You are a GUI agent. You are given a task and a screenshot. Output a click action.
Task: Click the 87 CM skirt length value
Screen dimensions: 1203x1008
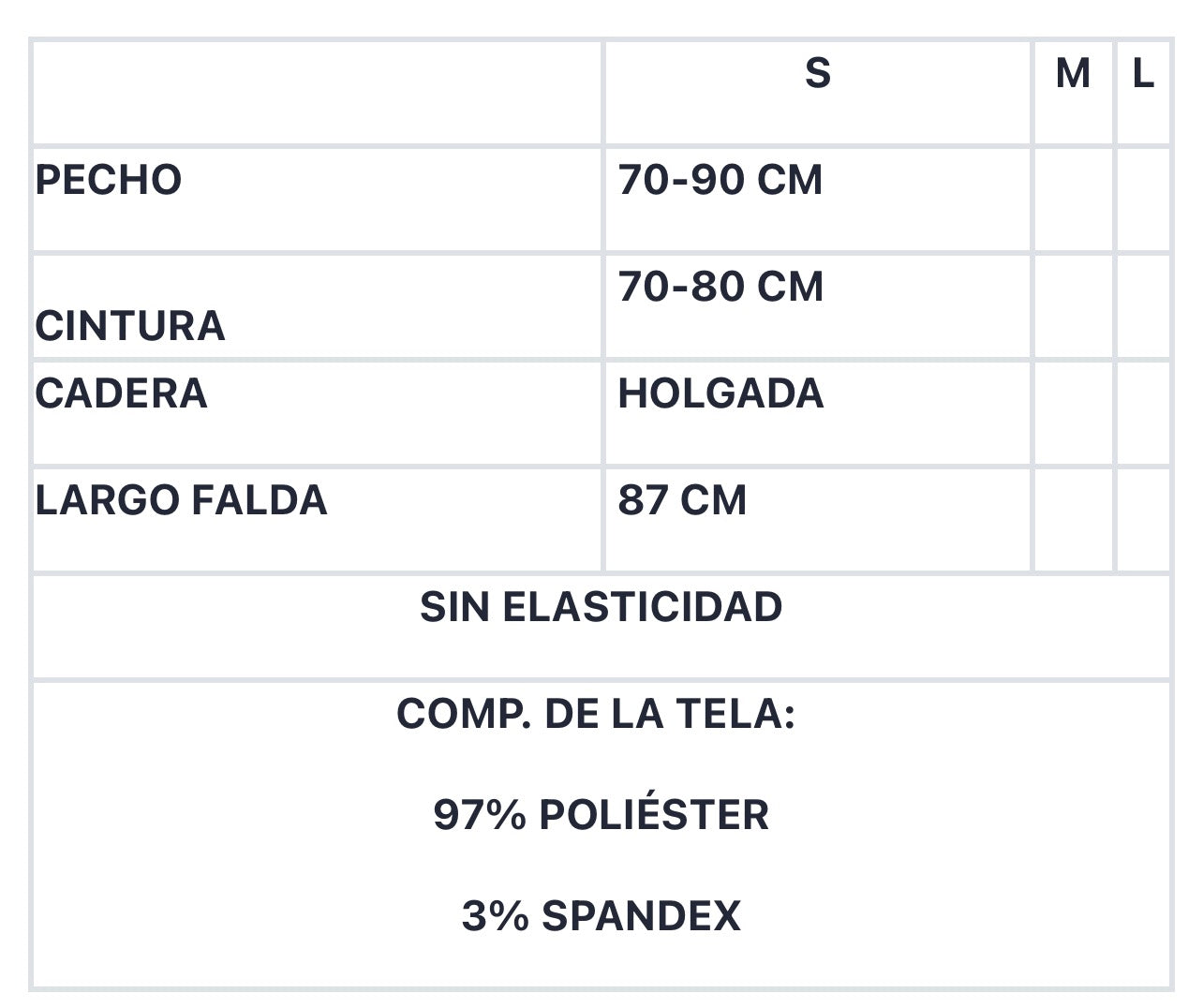click(x=682, y=500)
